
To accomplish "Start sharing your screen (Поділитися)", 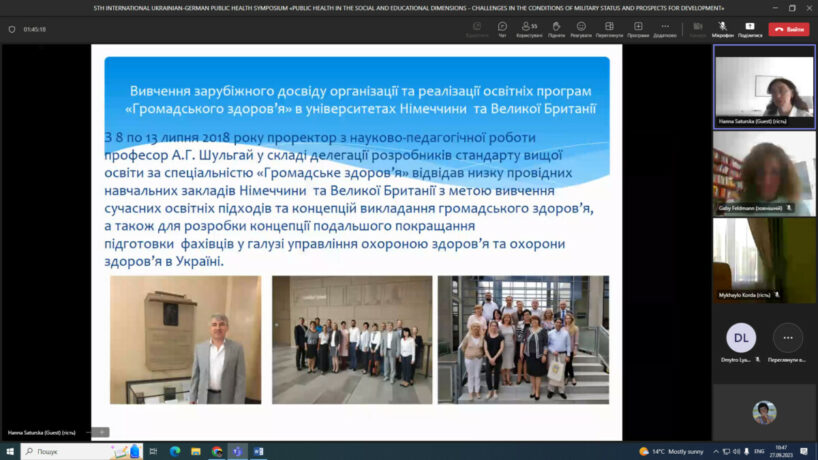I will (x=750, y=28).
